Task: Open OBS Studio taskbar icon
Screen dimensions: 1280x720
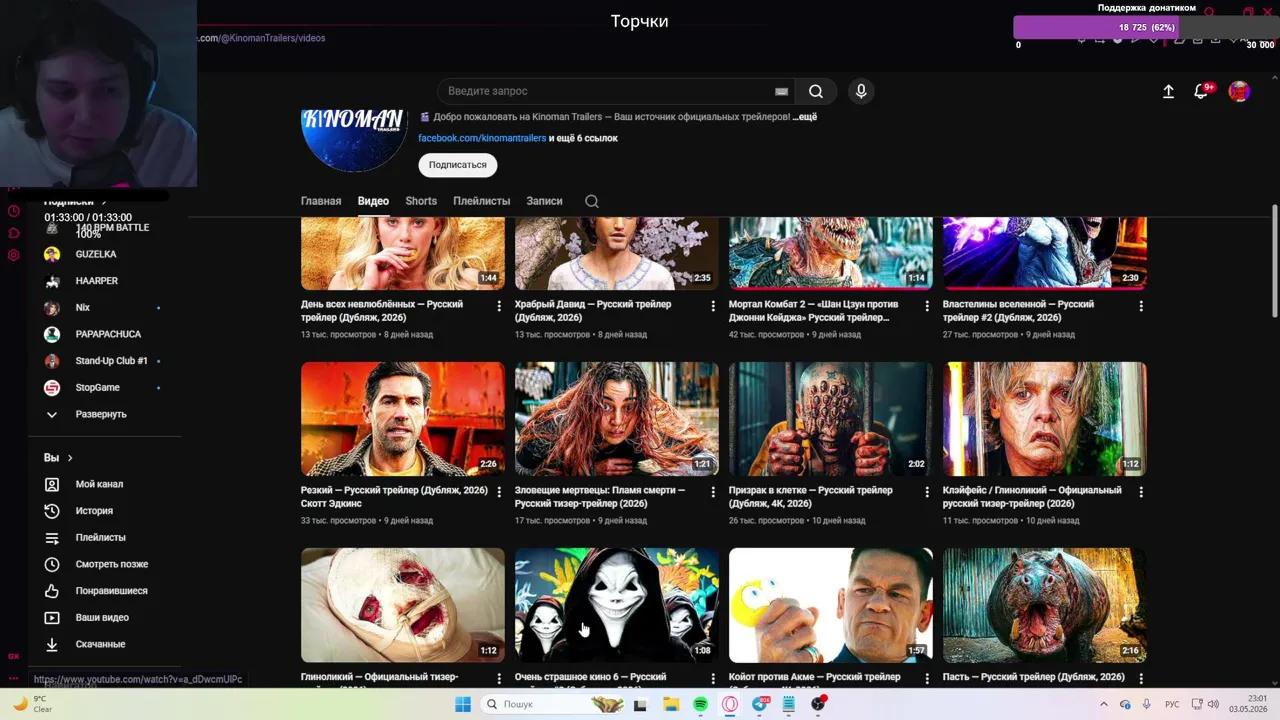Action: [819, 704]
